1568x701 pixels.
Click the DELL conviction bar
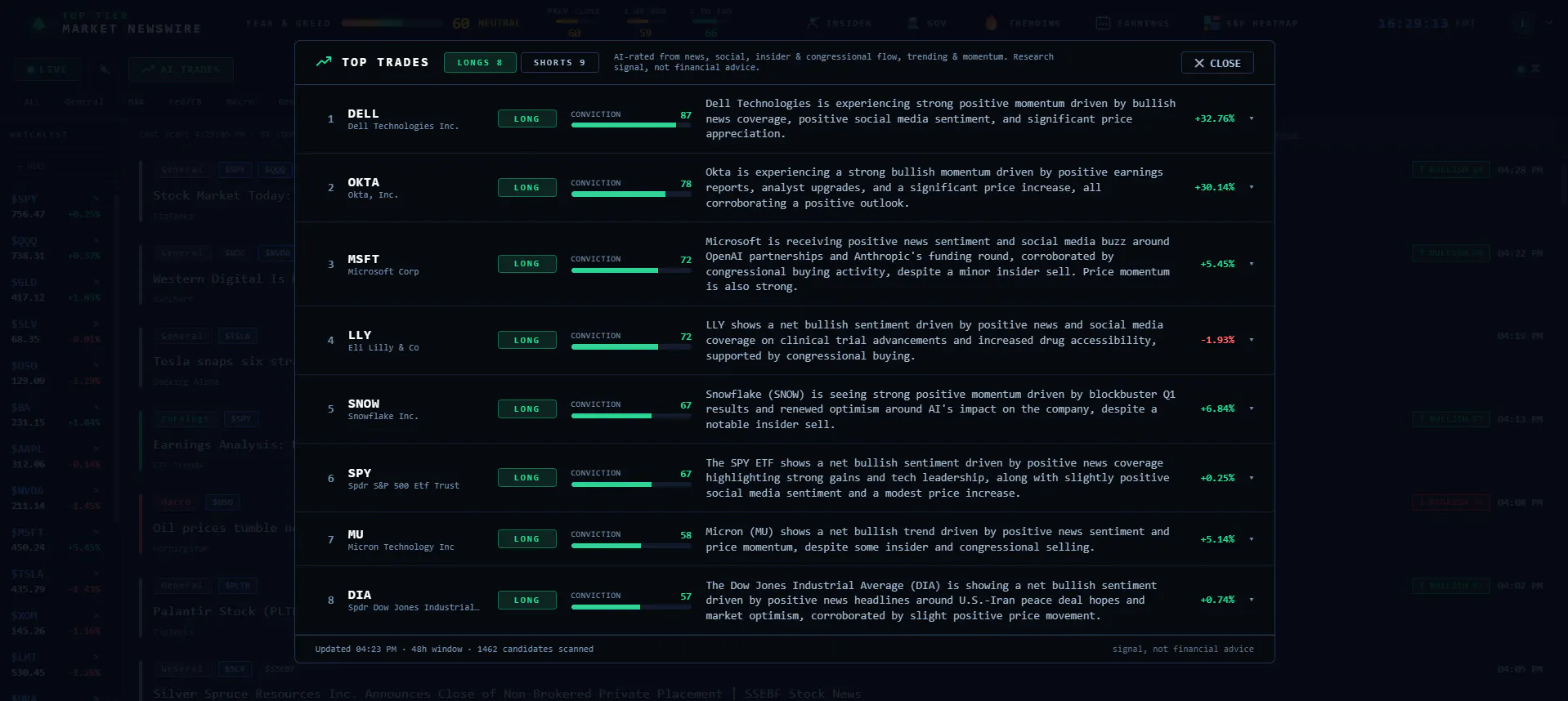point(631,125)
